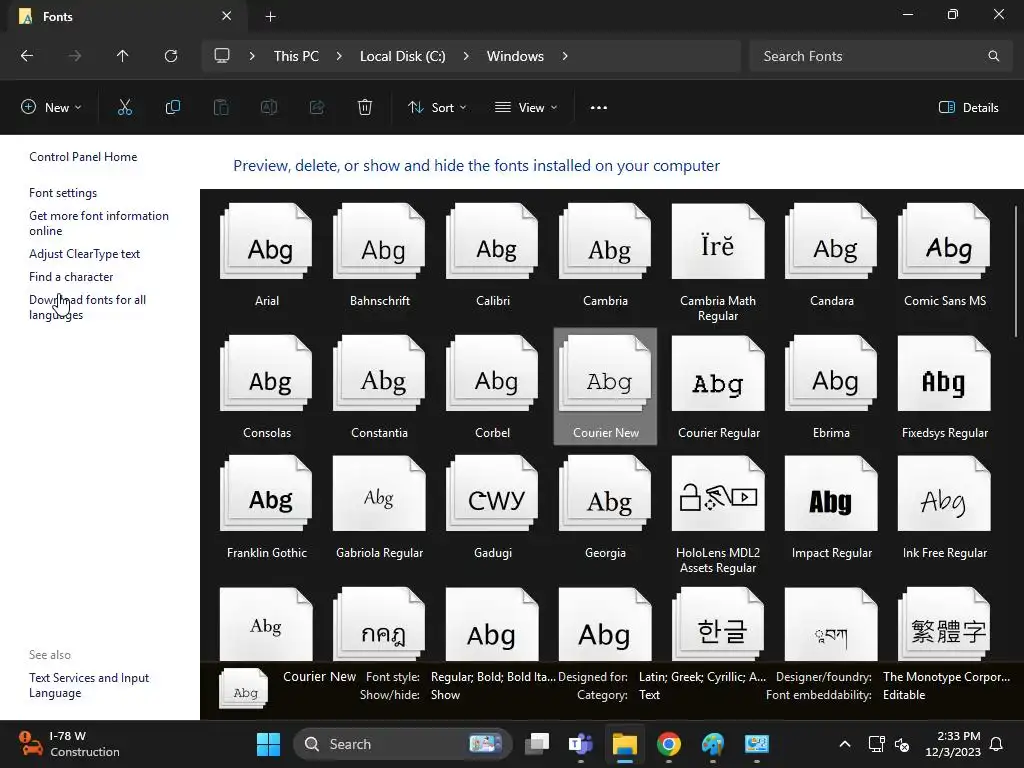This screenshot has width=1024, height=768.
Task: Select Courier Regular font
Action: [718, 387]
